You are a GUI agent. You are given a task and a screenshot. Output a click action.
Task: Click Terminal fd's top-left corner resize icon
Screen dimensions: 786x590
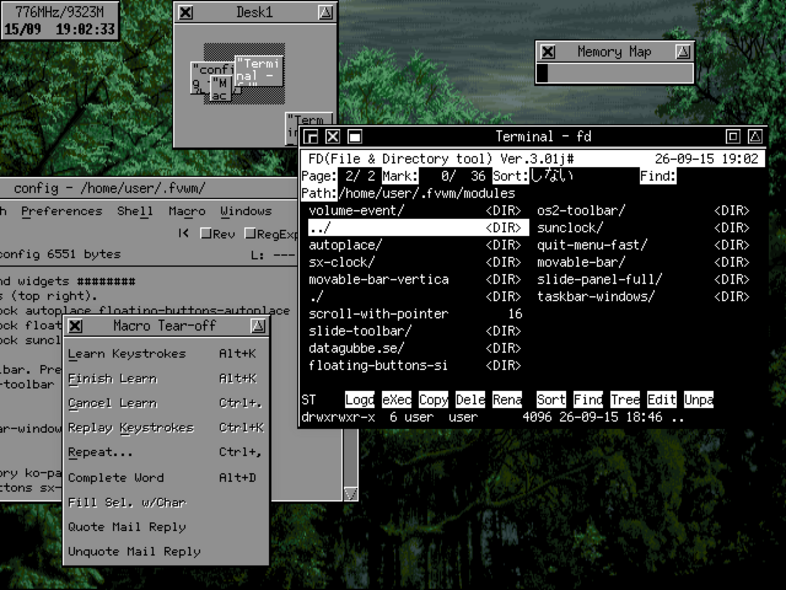coord(311,136)
